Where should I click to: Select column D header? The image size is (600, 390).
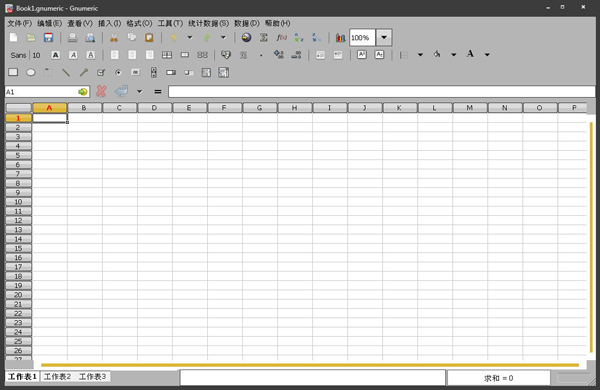[x=154, y=108]
